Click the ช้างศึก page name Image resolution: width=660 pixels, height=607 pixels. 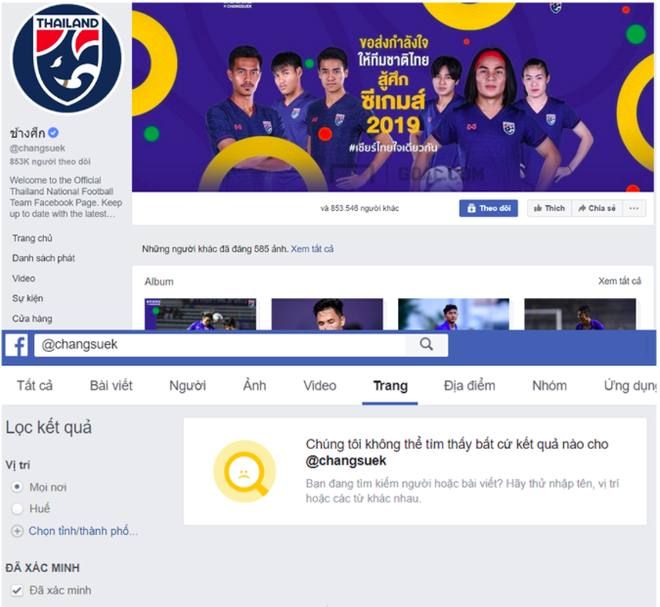(27, 133)
